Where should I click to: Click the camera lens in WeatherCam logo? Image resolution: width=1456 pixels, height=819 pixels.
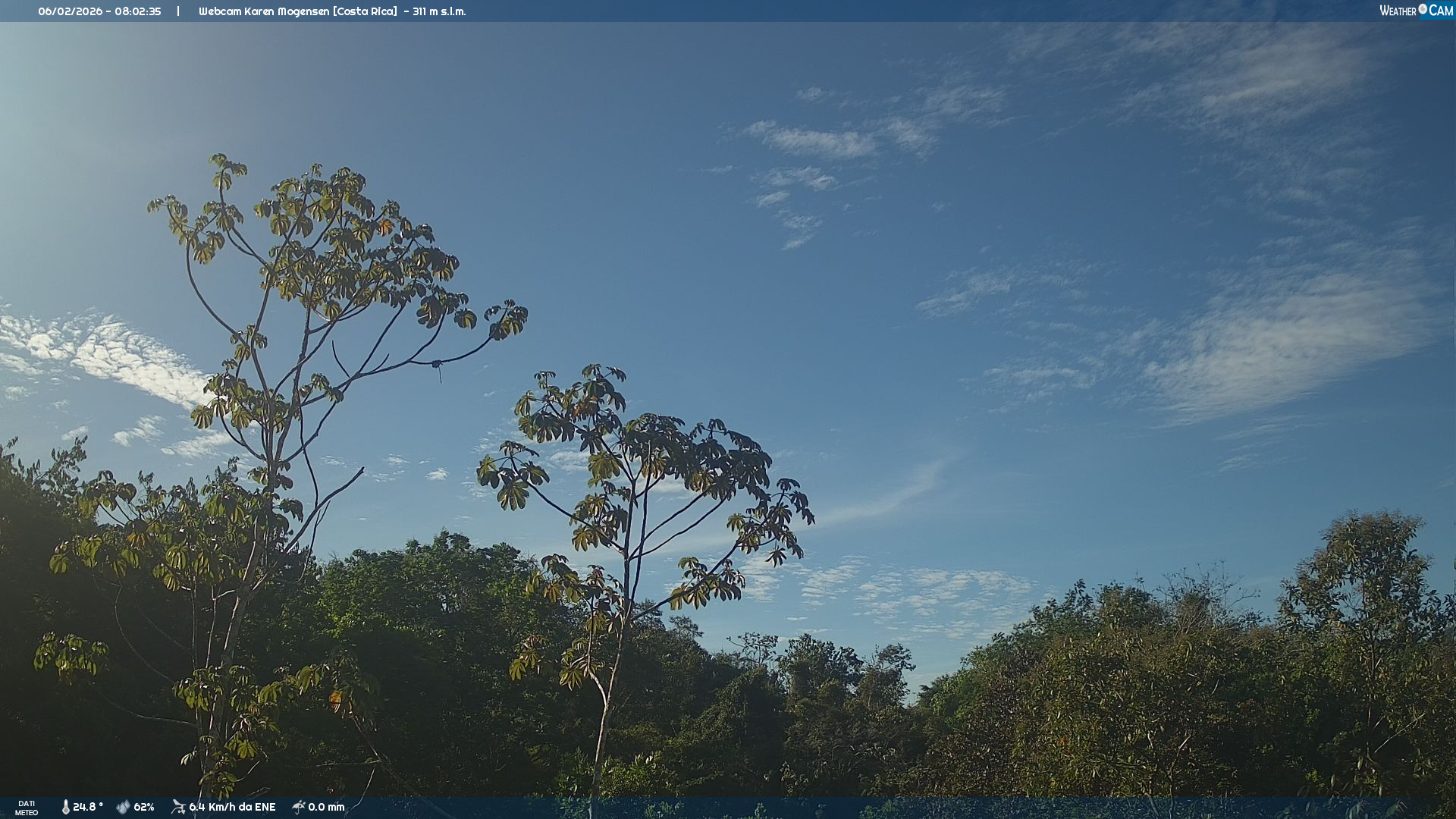point(1423,9)
